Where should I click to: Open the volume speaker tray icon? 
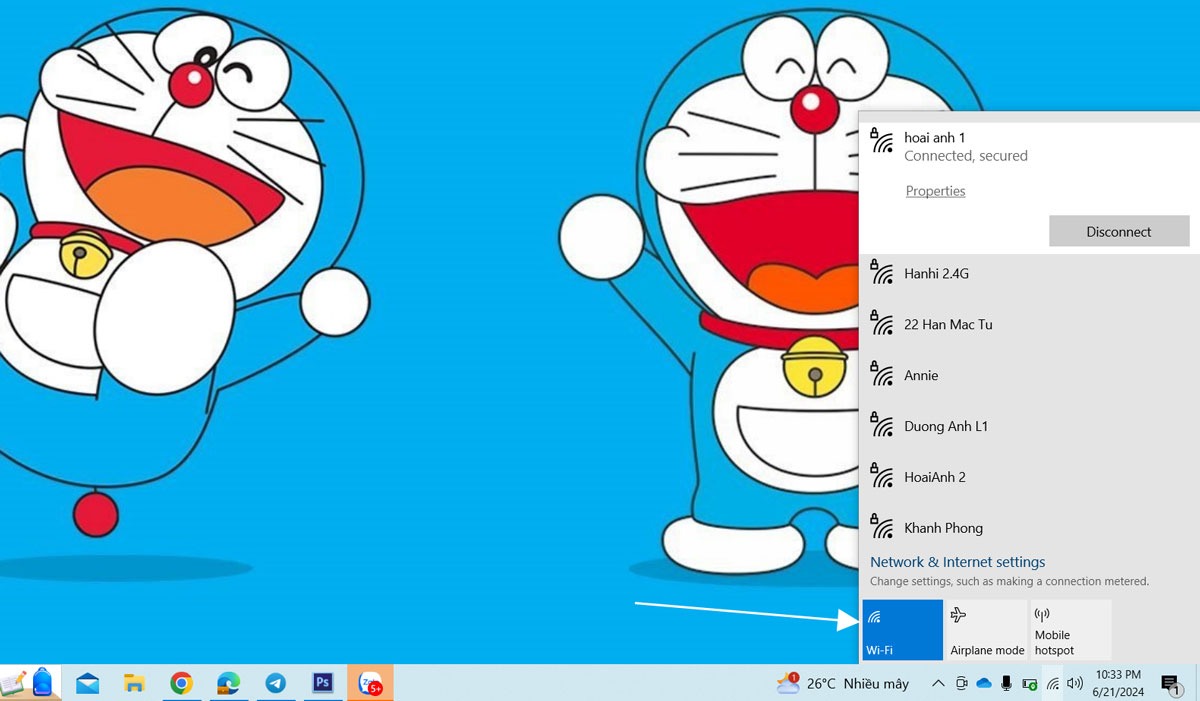click(x=1075, y=684)
